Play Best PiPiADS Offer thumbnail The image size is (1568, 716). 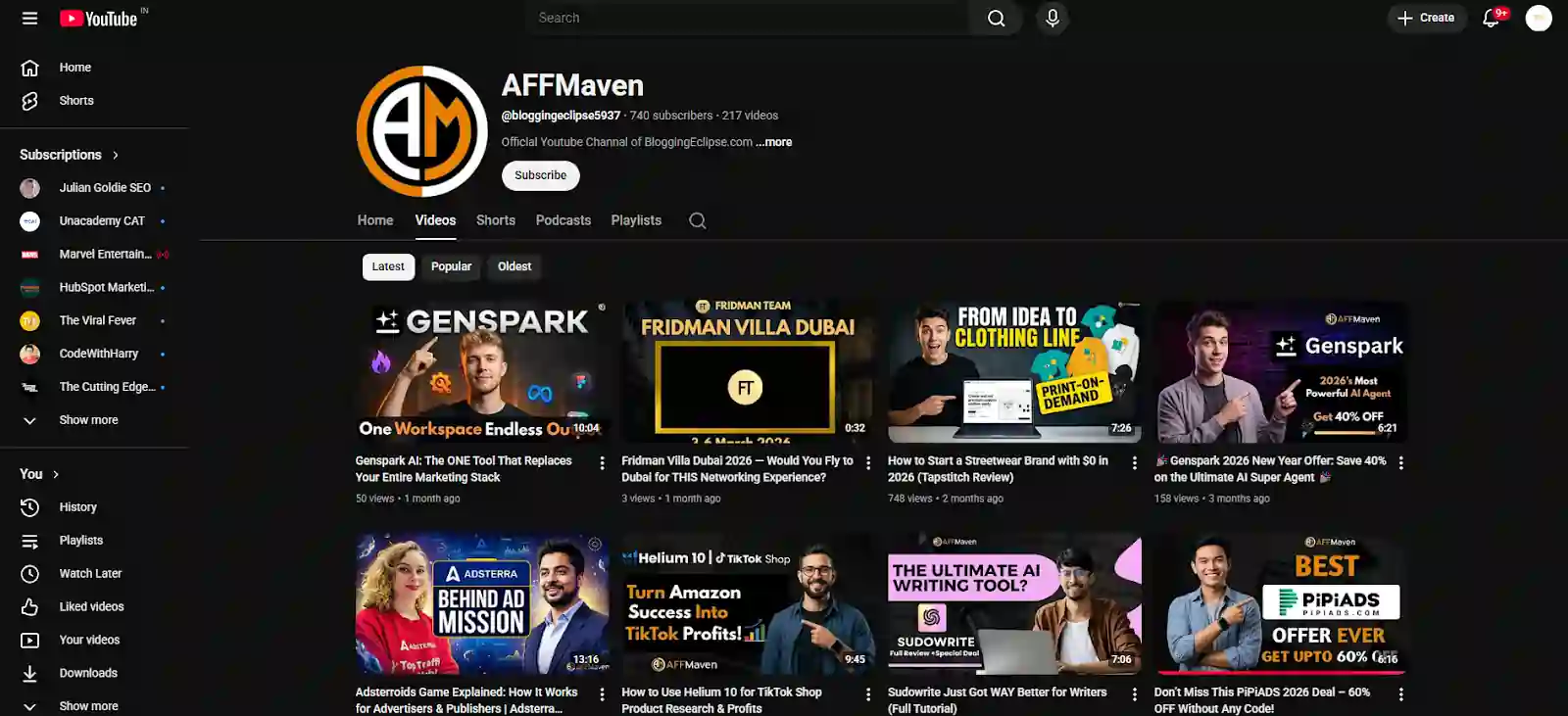click(x=1281, y=603)
